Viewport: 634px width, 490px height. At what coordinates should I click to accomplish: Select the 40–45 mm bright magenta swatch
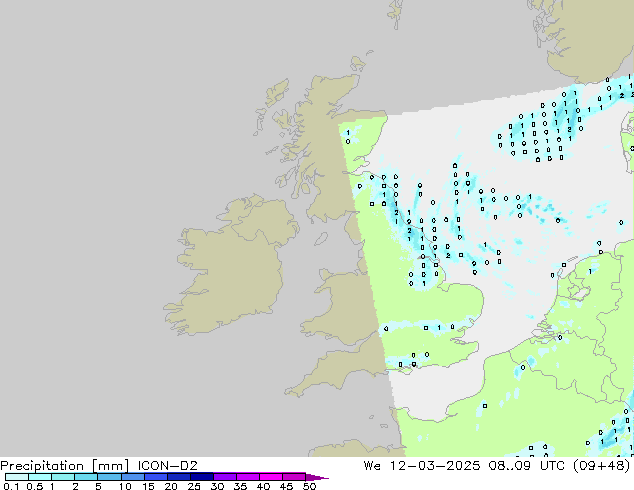[x=271, y=477]
